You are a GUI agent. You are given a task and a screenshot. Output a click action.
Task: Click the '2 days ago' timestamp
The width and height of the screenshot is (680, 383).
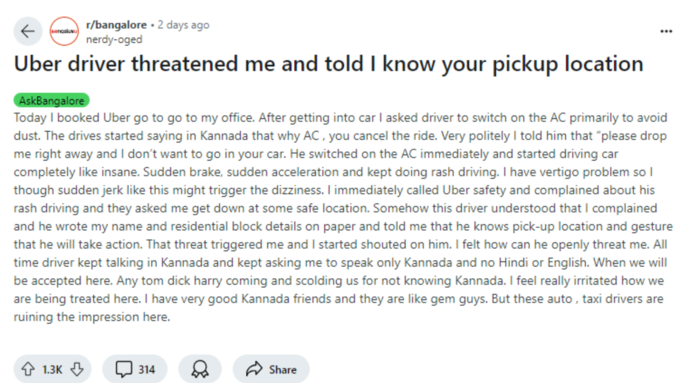point(183,25)
